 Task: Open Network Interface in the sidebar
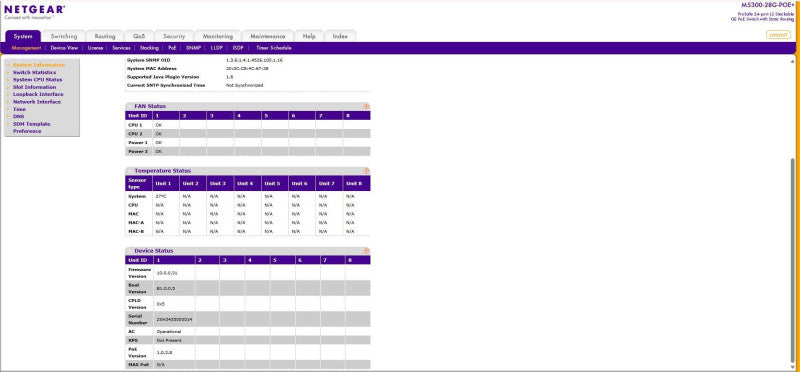tap(37, 102)
